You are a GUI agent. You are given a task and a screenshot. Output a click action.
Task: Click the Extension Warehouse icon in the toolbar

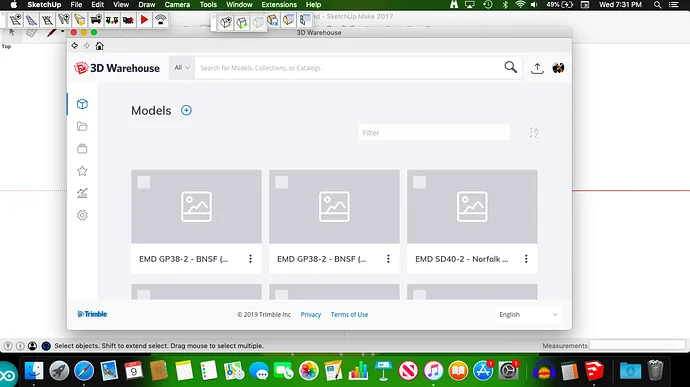305,20
